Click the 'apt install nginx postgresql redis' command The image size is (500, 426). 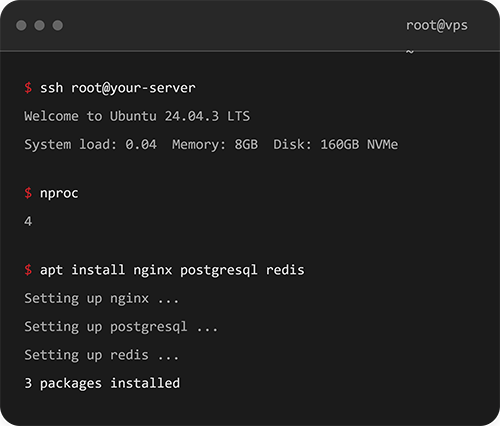(x=172, y=270)
